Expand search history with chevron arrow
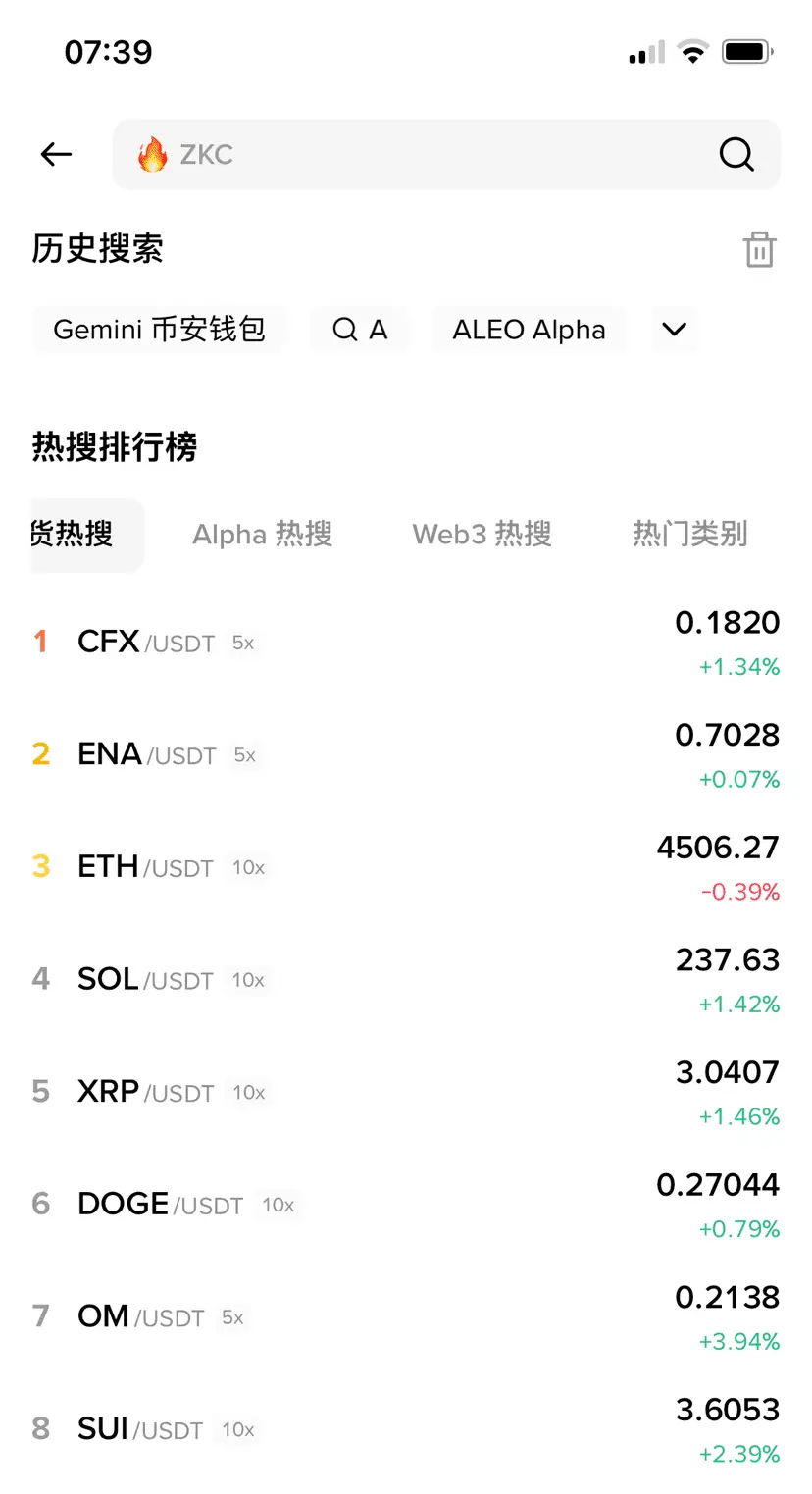Image resolution: width=812 pixels, height=1494 pixels. 675,330
